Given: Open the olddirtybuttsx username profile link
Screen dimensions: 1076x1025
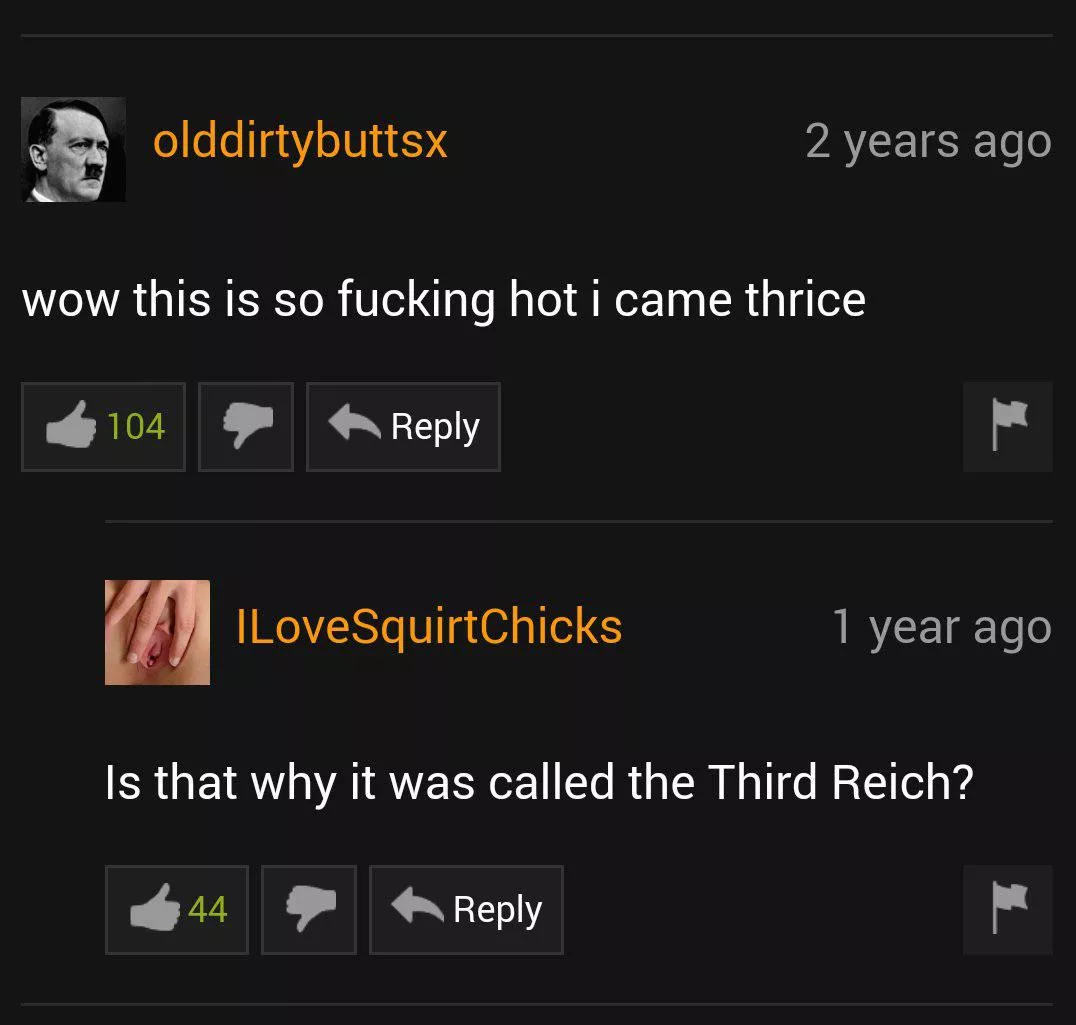Looking at the screenshot, I should coord(300,143).
